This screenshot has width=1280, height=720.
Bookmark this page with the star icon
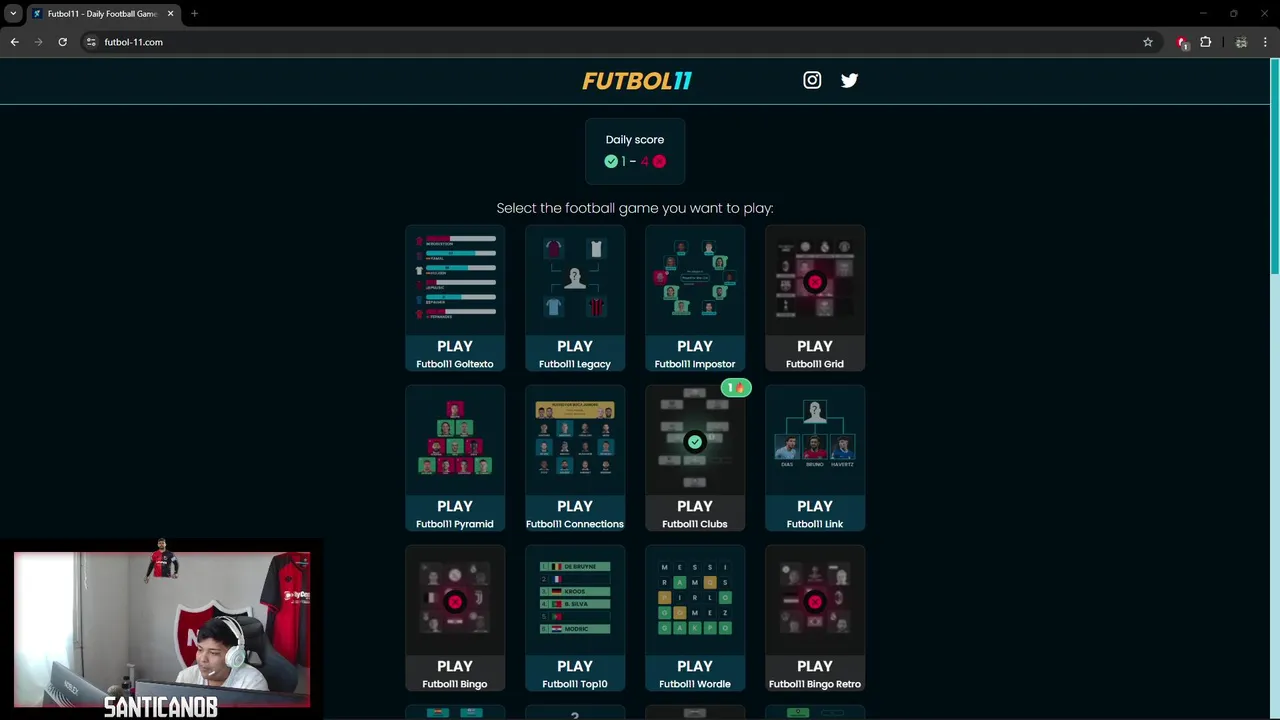click(x=1148, y=42)
